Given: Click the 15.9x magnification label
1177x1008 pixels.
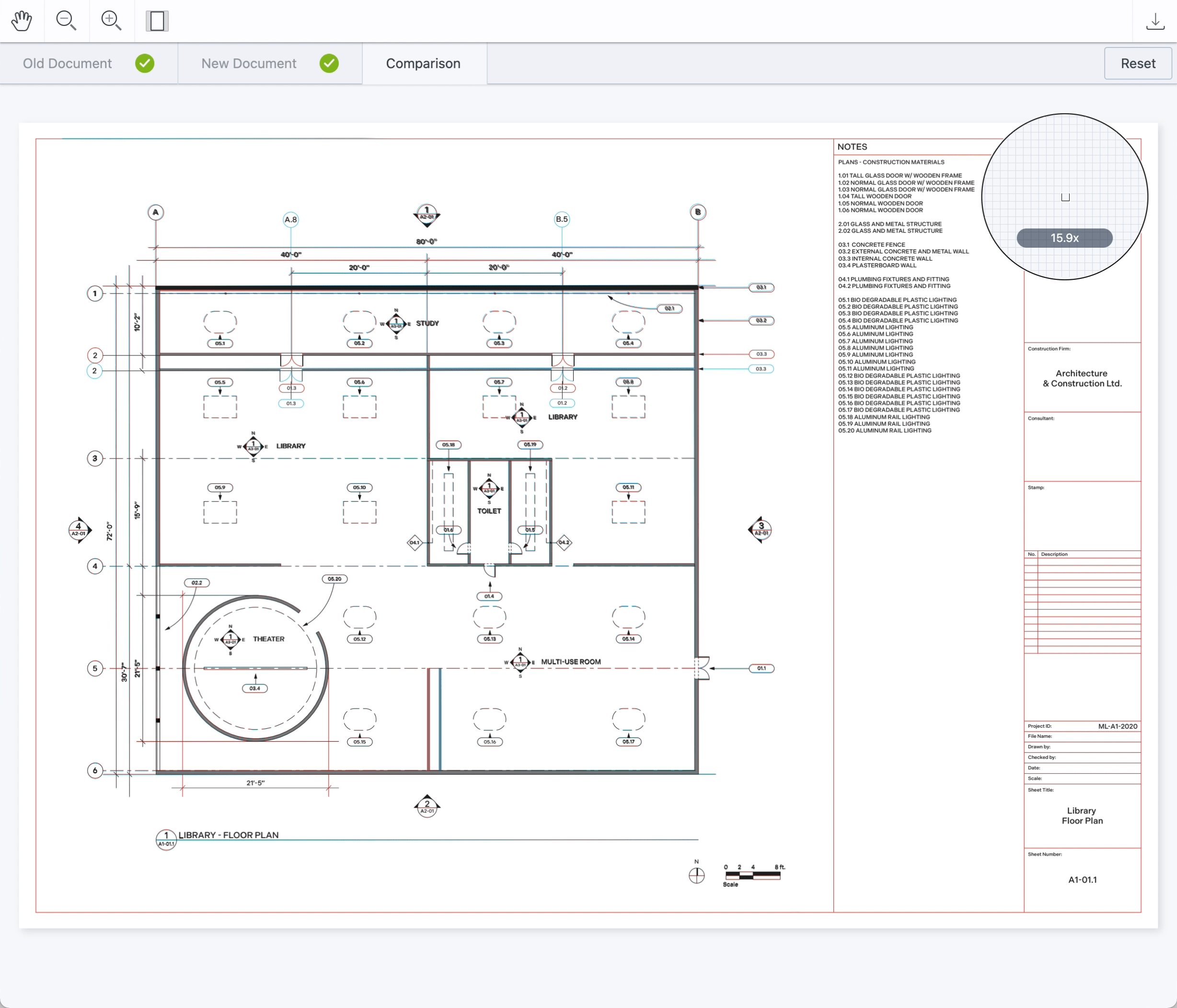Looking at the screenshot, I should click(x=1064, y=238).
